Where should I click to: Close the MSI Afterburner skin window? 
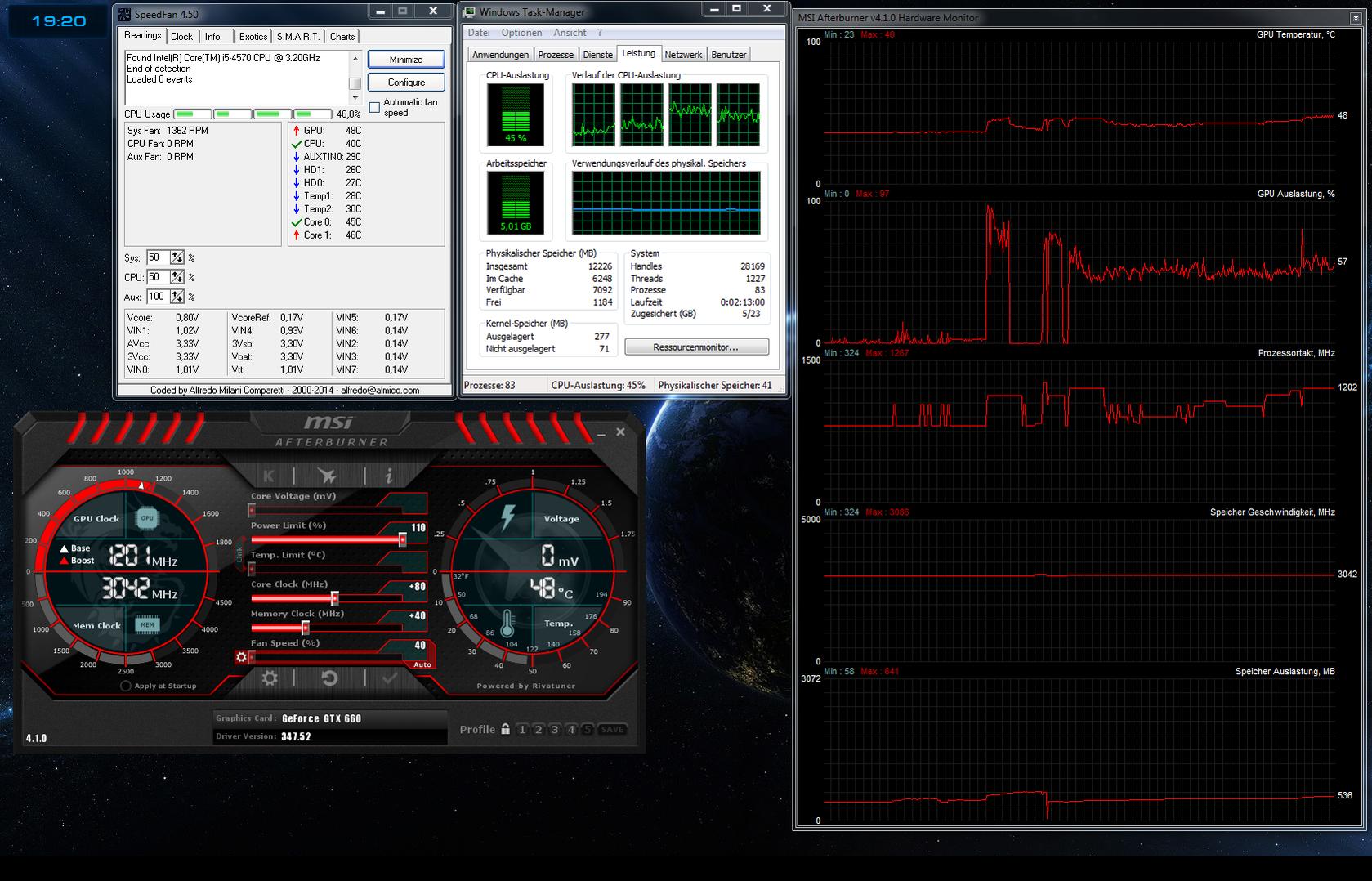point(620,432)
